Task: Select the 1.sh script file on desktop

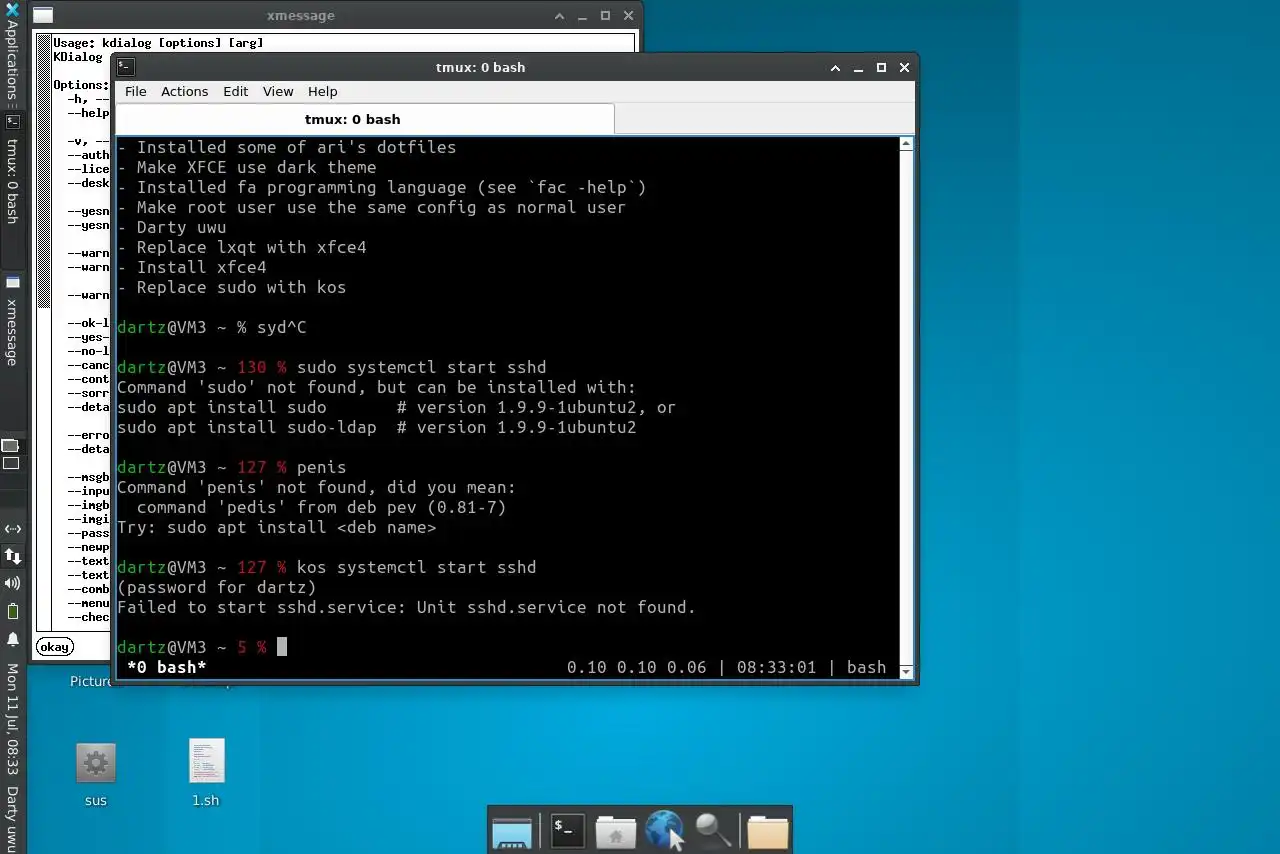Action: click(206, 774)
